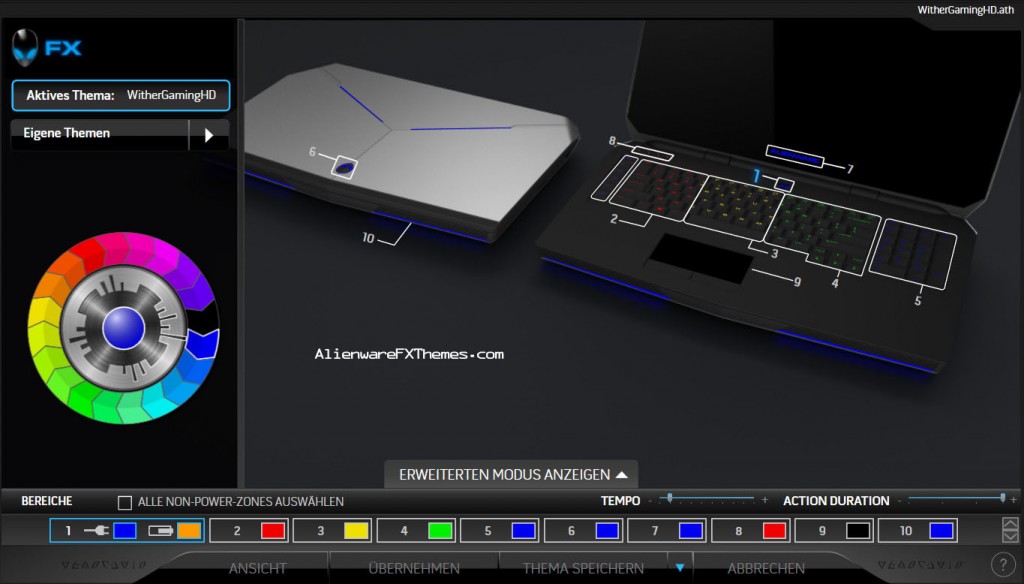This screenshot has width=1024, height=584.
Task: Select numpad zone 5 on the laptop model
Action: 913,253
